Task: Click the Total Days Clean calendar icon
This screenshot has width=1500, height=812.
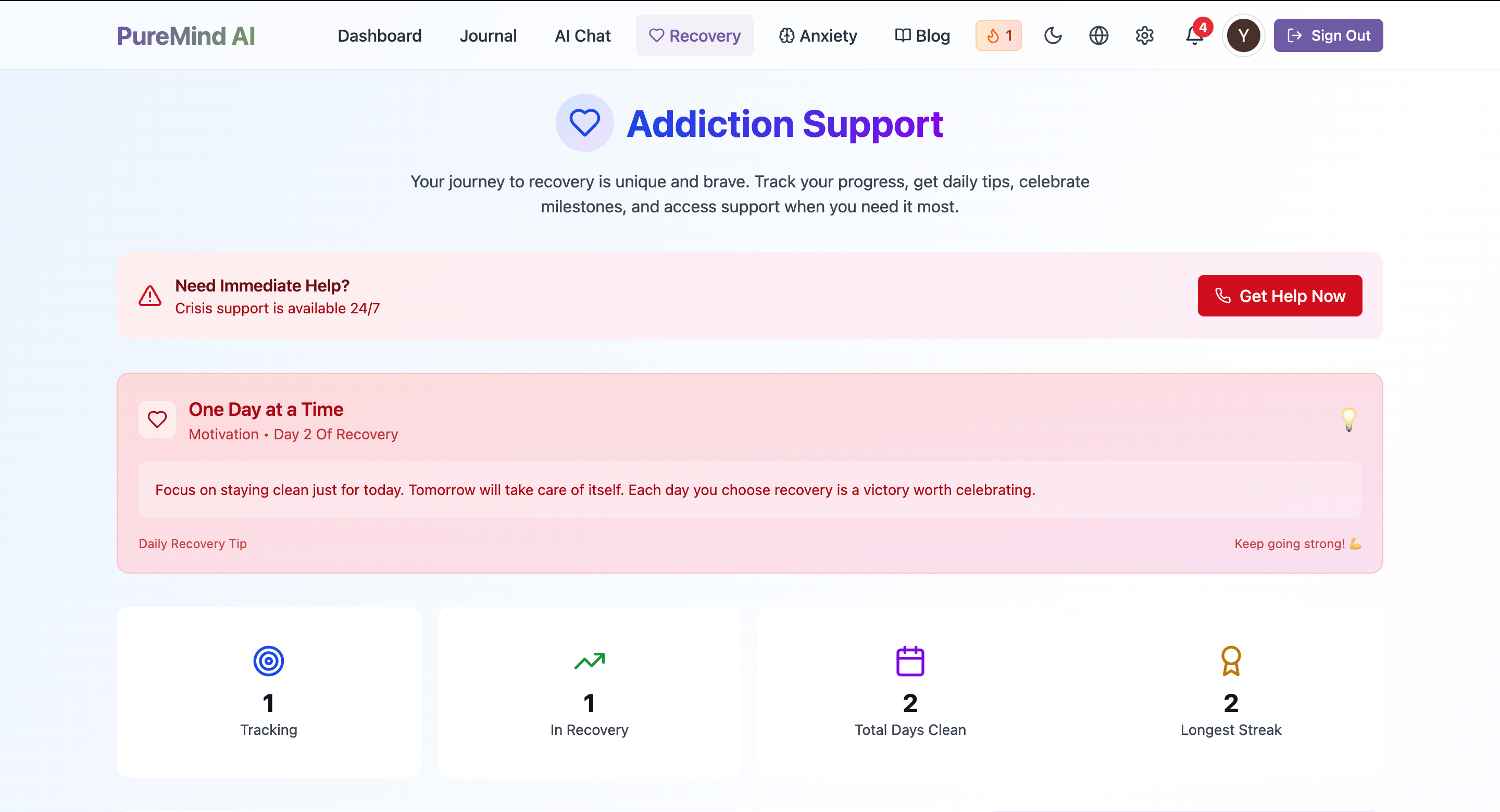Action: pos(910,661)
